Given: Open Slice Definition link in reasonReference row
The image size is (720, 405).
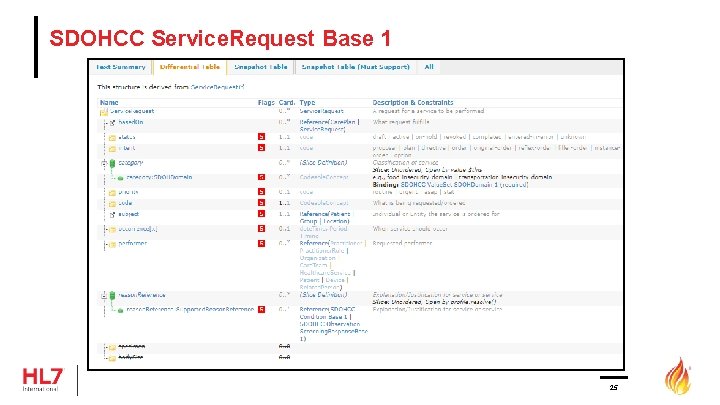Looking at the screenshot, I should 323,295.
